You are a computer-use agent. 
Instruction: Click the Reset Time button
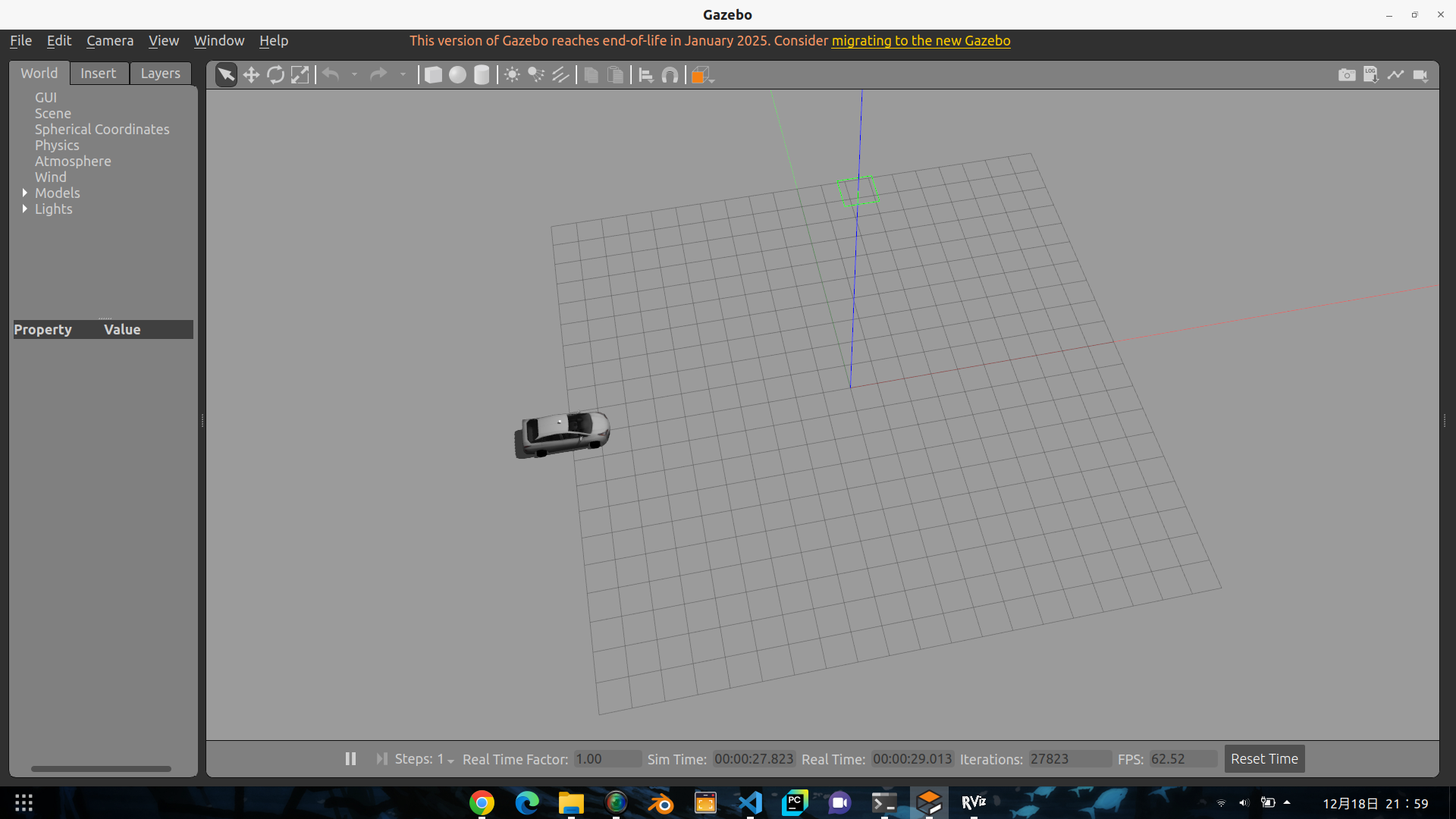[1264, 758]
